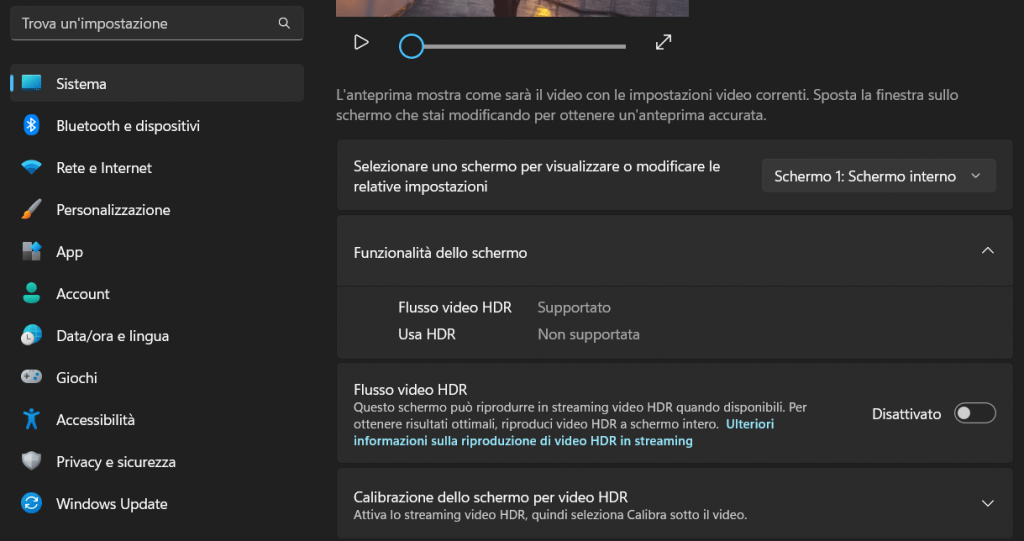This screenshot has height=541, width=1024.
Task: Enable the Flusso video HDR toggle
Action: [x=974, y=413]
